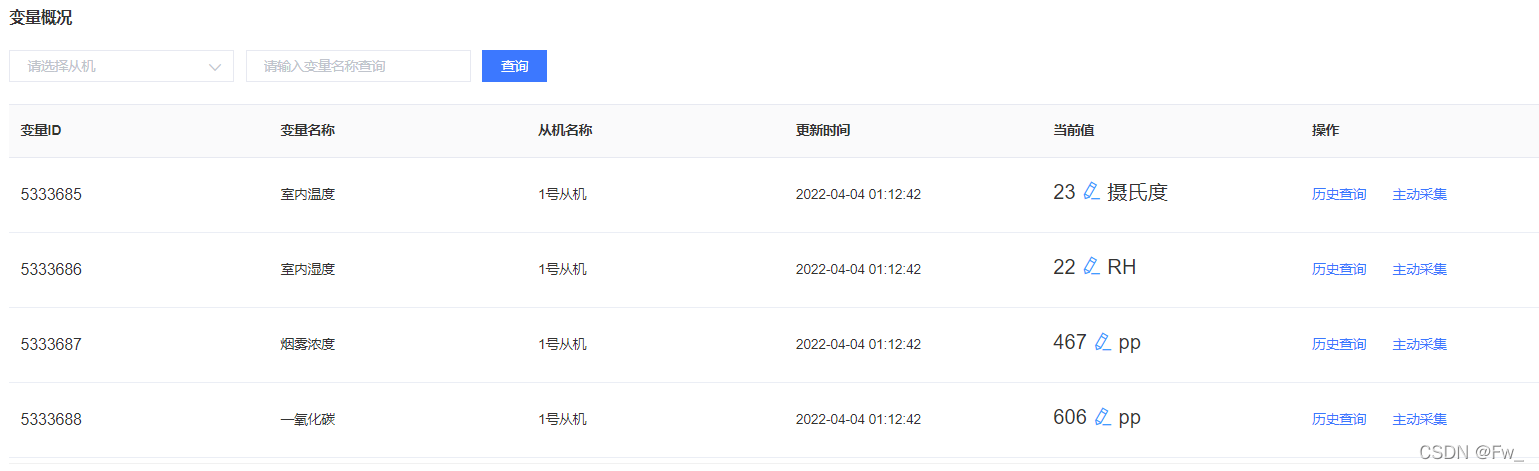Image resolution: width=1539 pixels, height=471 pixels.
Task: Click the 室内湿度 variable name
Action: (x=307, y=269)
